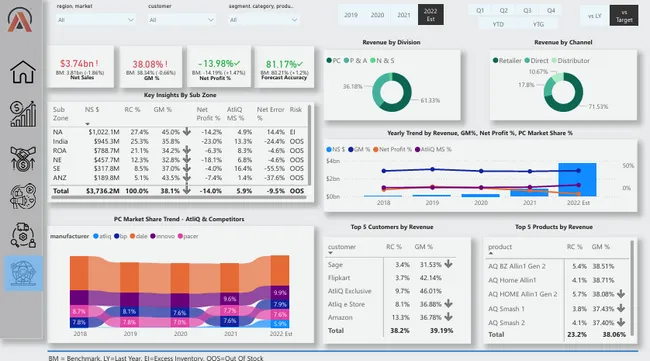
Task: Click the Revenue by Division donut chart
Action: 392,92
